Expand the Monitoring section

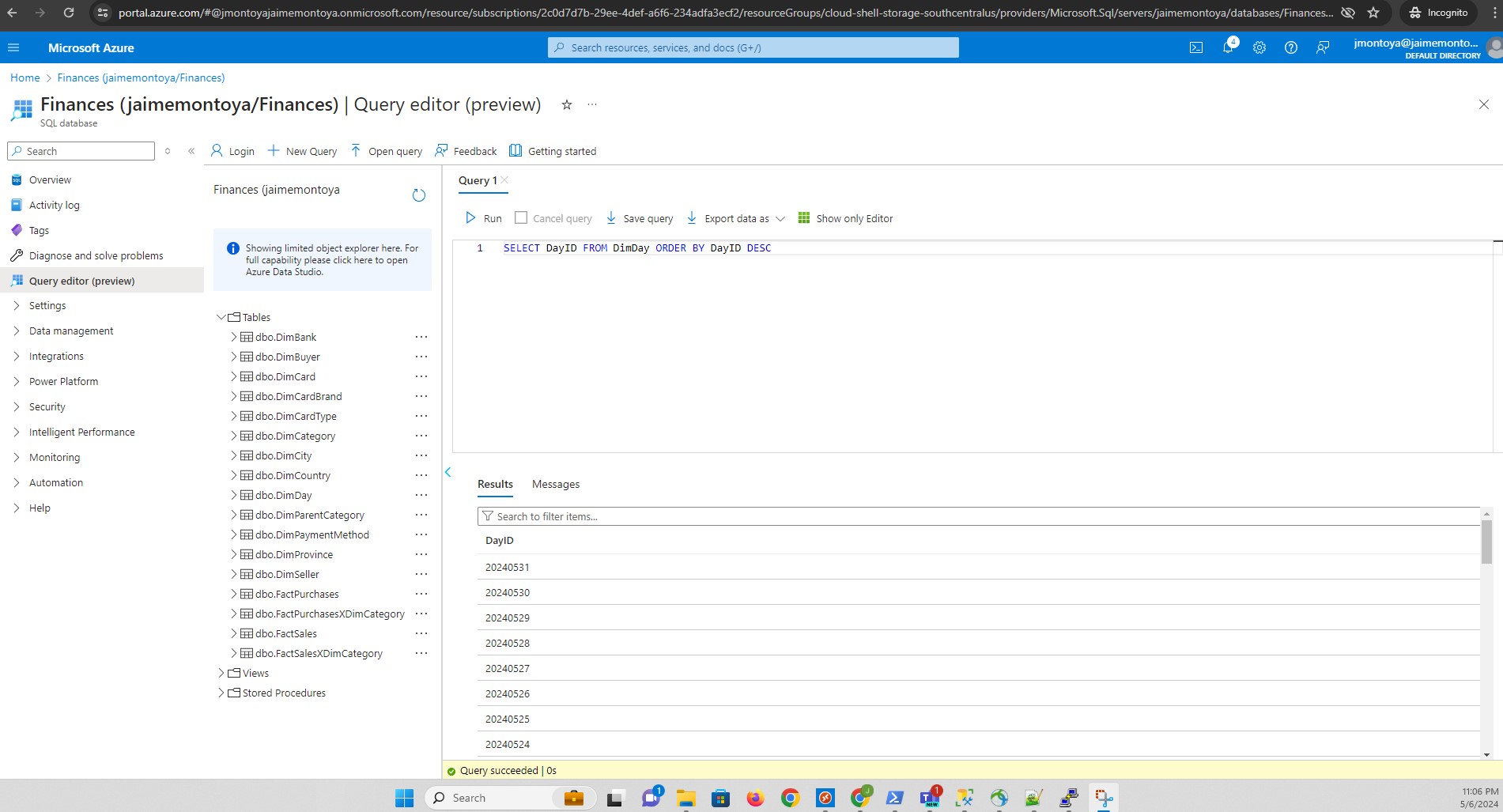pos(16,457)
